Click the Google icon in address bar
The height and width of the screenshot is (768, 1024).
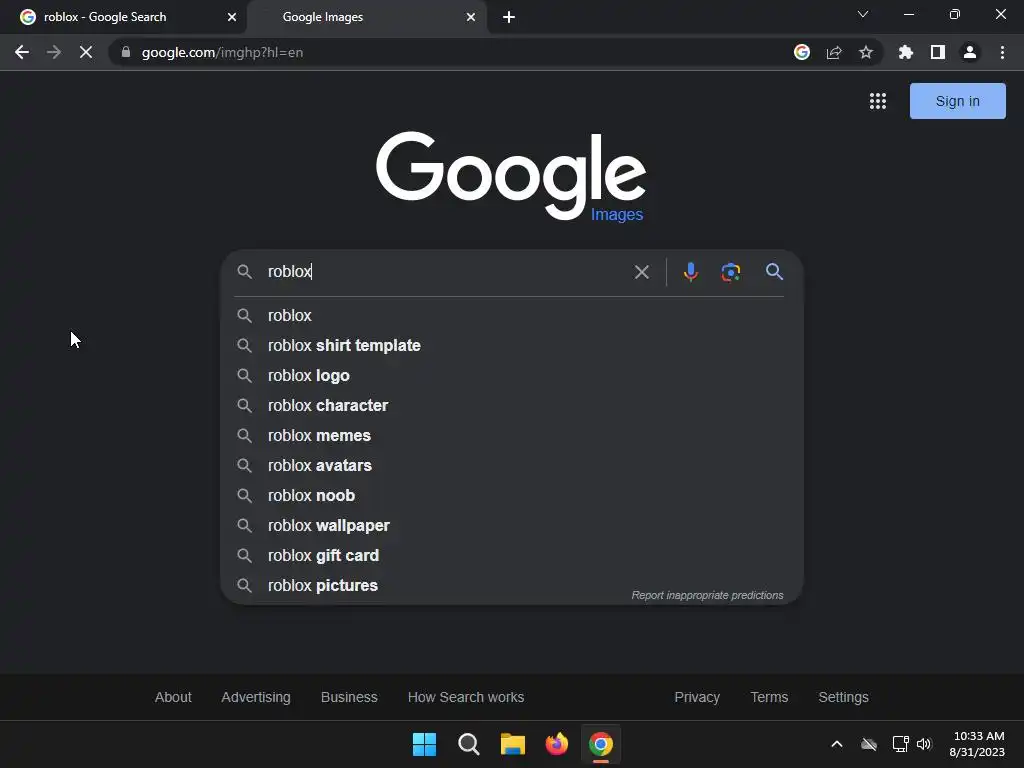pyautogui.click(x=802, y=52)
